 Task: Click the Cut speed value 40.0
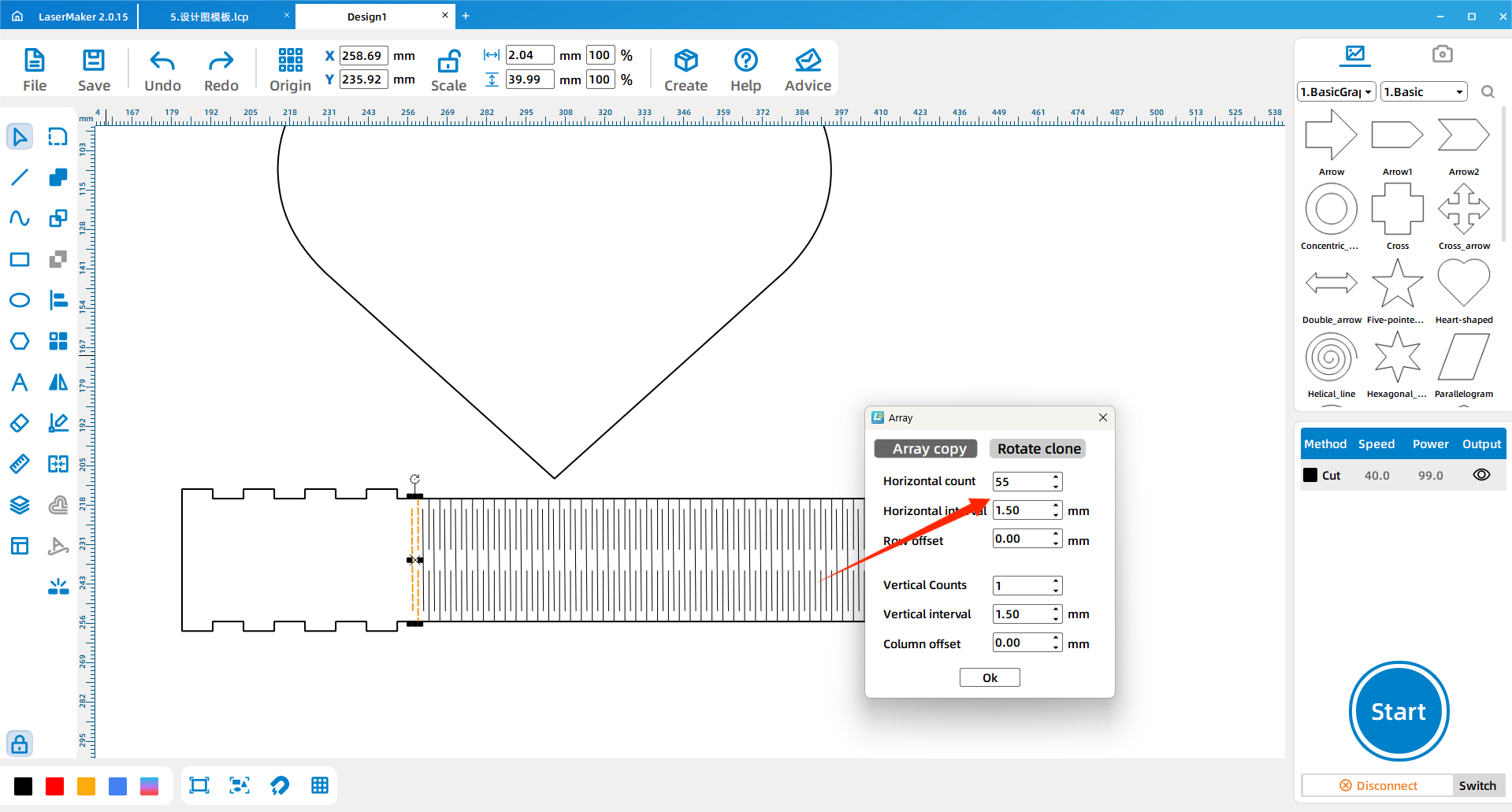coord(1376,475)
